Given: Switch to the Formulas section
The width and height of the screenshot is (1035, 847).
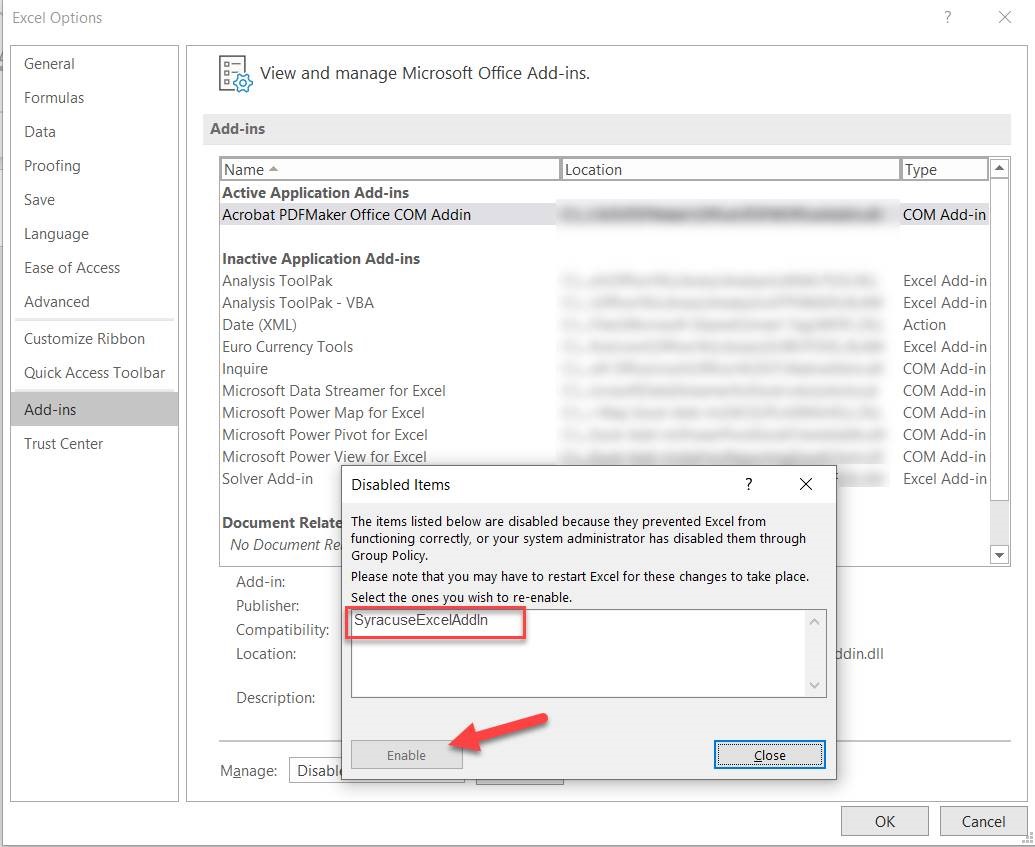Looking at the screenshot, I should [54, 97].
